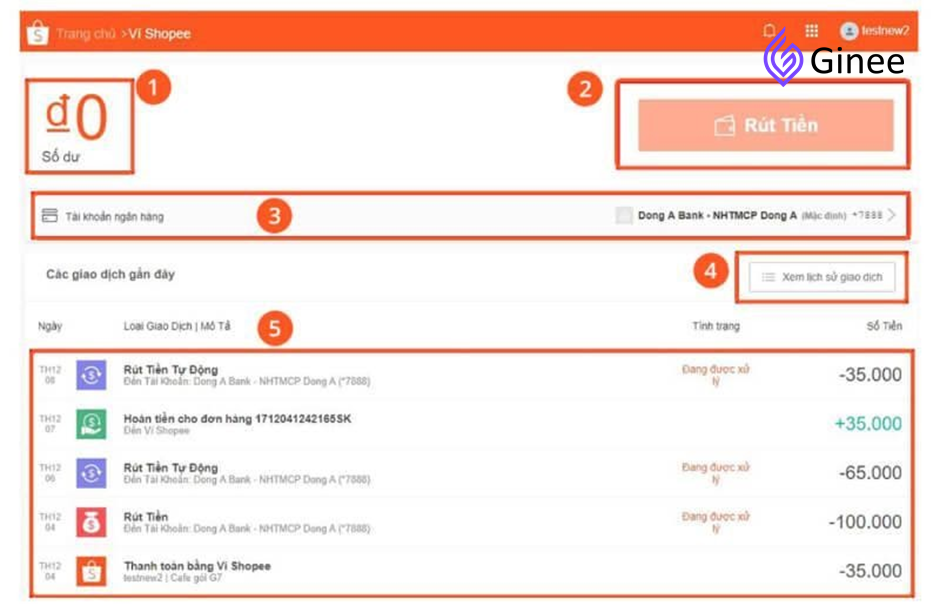Go to Trang chủ breadcrumb
The width and height of the screenshot is (940, 606).
point(85,34)
